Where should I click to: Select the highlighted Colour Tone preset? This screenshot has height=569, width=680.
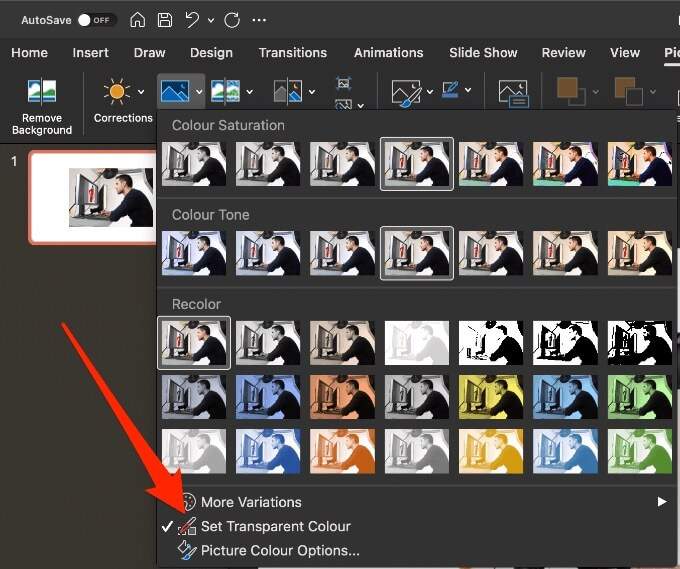point(417,253)
